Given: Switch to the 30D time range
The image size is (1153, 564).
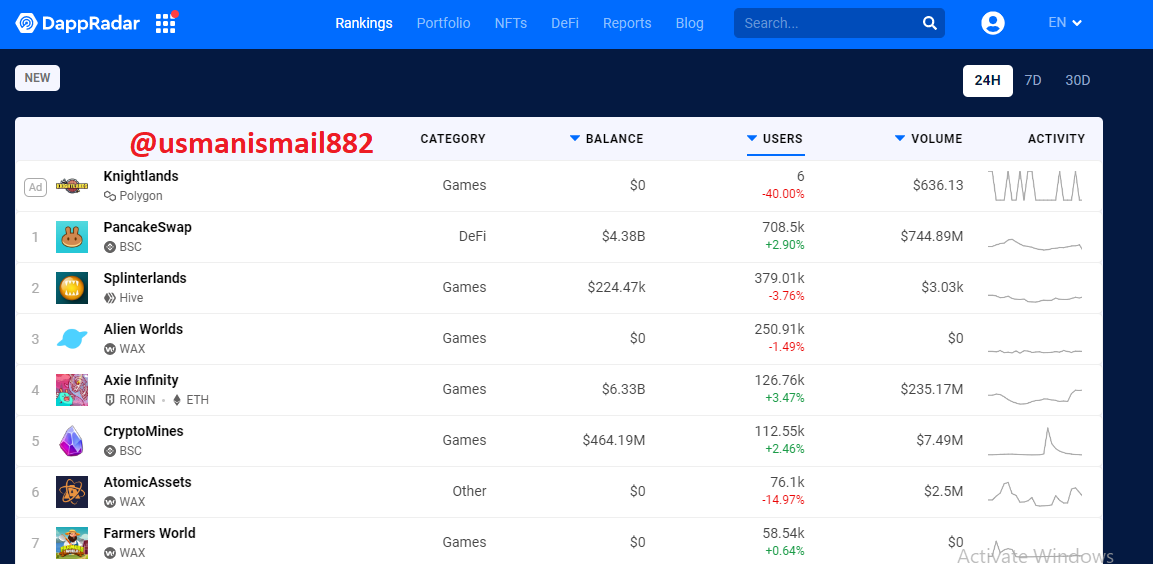Looking at the screenshot, I should coord(1077,81).
